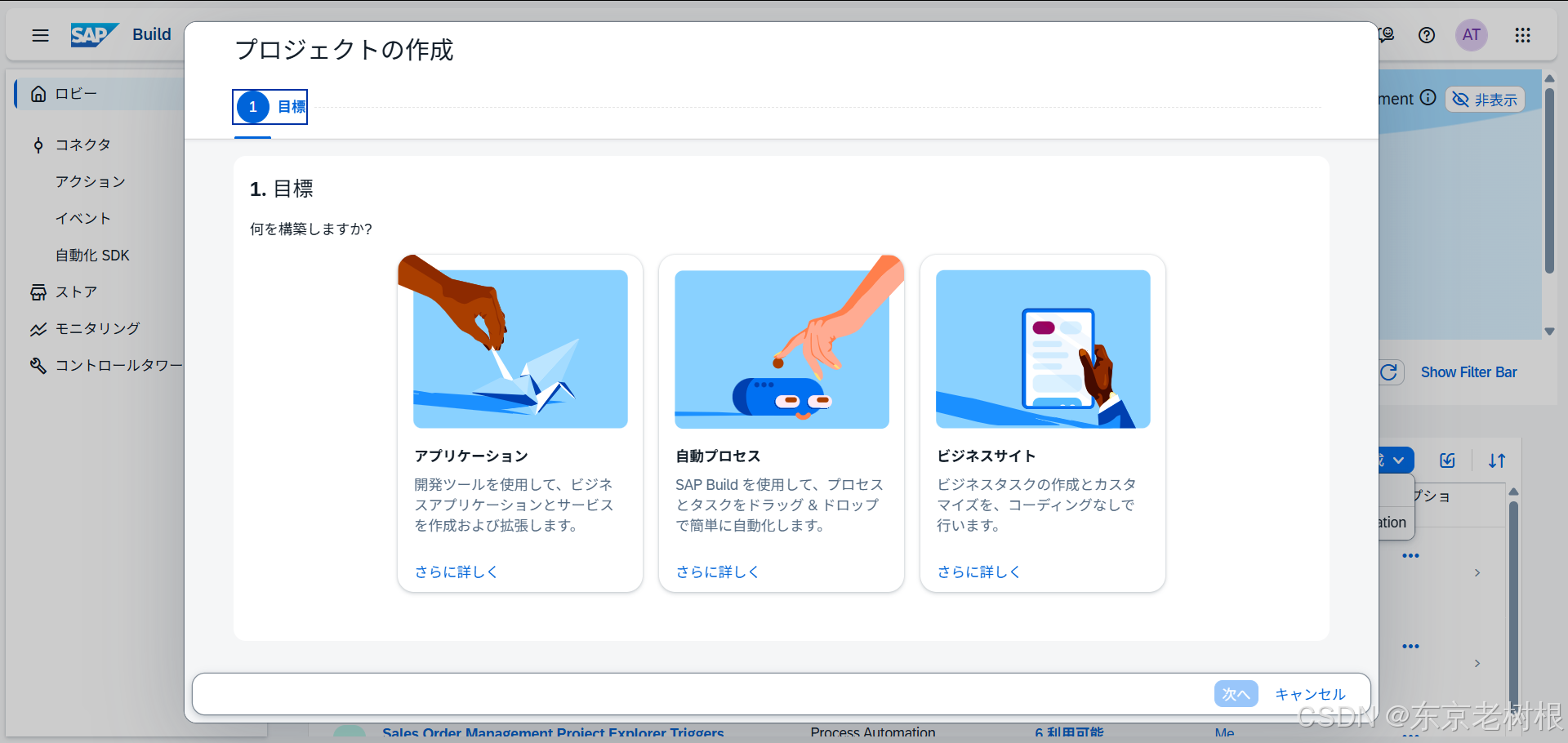Expand the blue dropdown arrow button
The width and height of the screenshot is (1568, 743).
pyautogui.click(x=1397, y=460)
